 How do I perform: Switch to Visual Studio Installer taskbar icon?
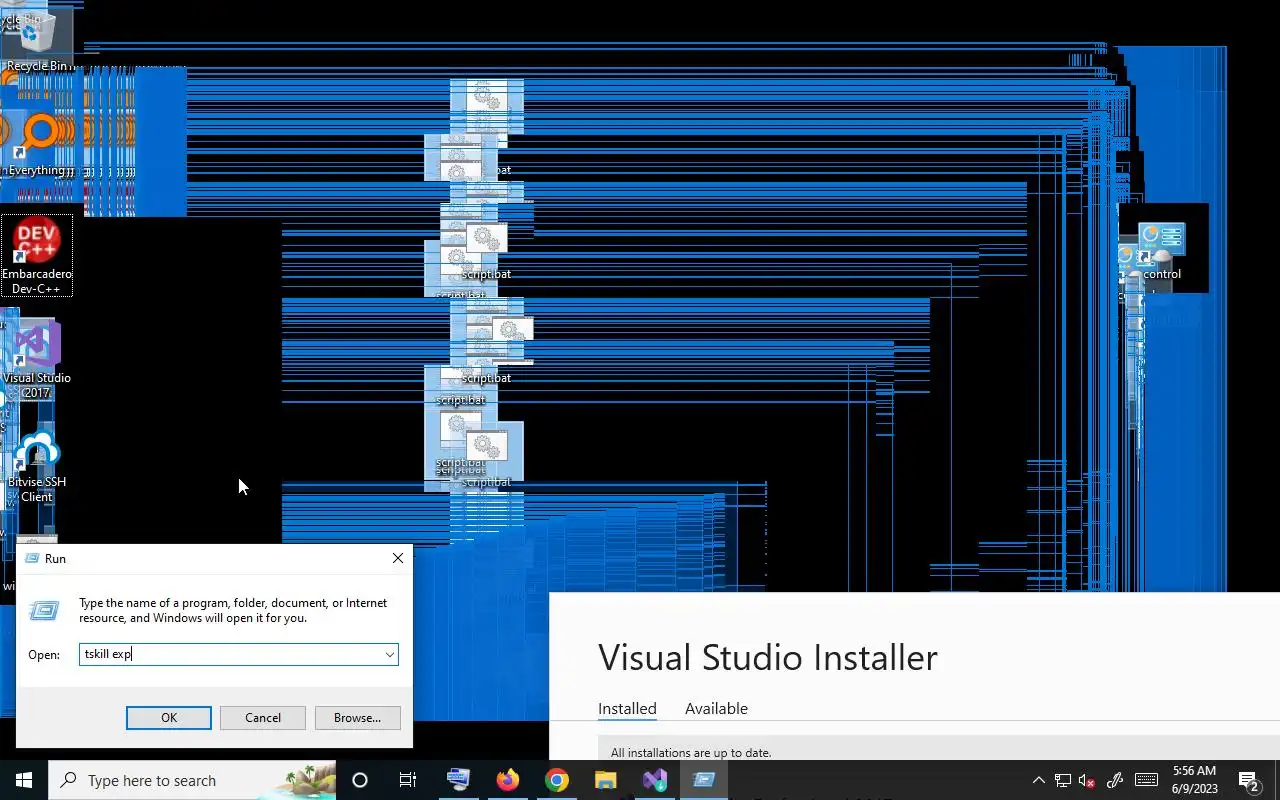(655, 780)
